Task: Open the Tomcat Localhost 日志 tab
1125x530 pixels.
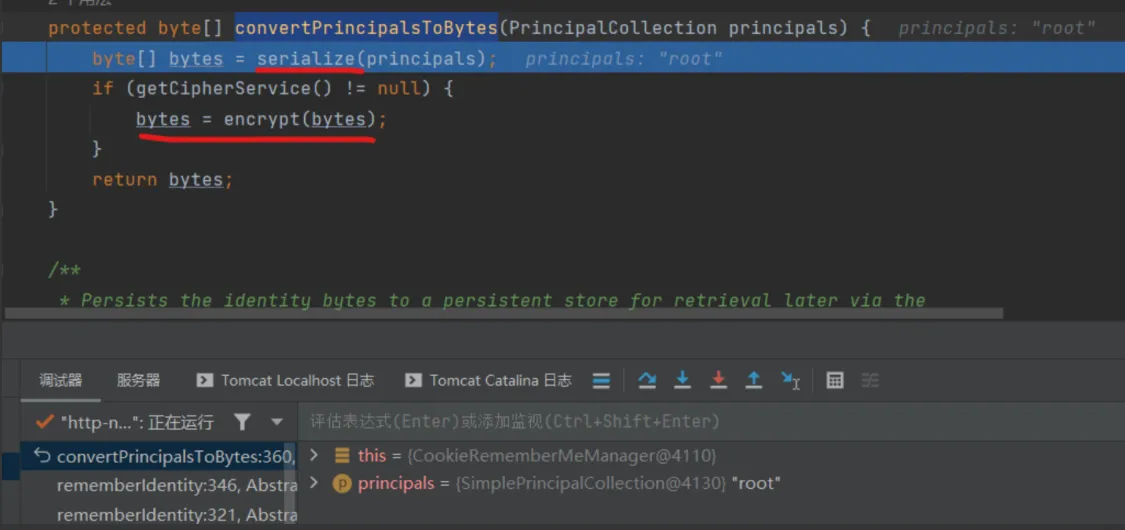Action: [286, 380]
